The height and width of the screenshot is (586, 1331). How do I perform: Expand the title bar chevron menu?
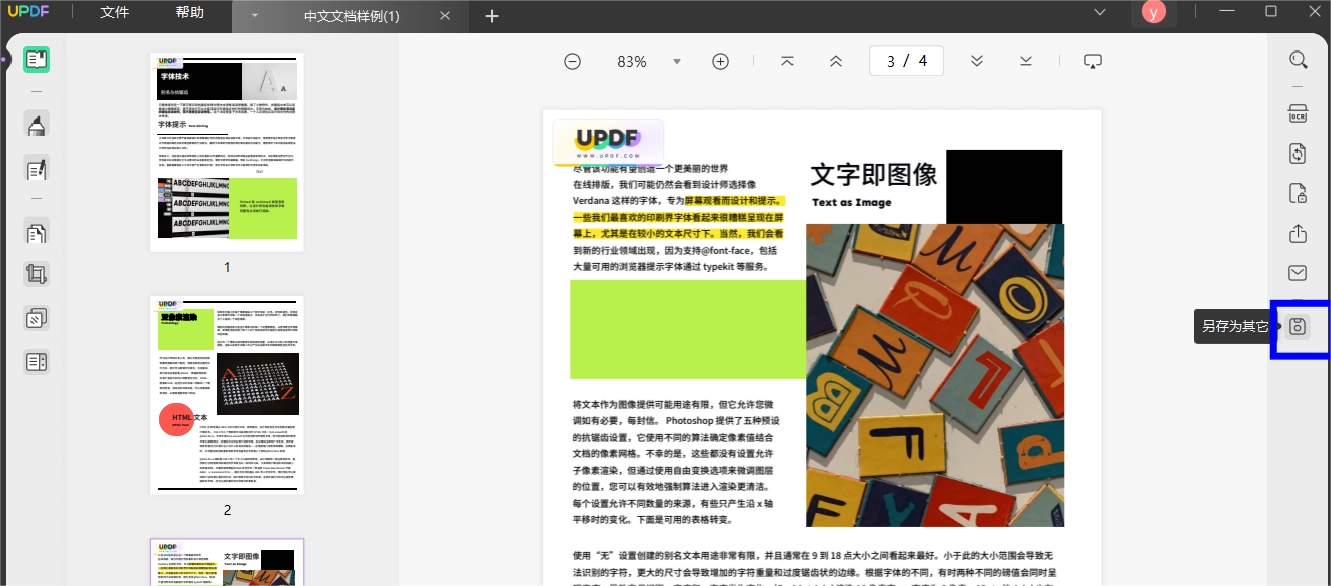pos(1100,12)
